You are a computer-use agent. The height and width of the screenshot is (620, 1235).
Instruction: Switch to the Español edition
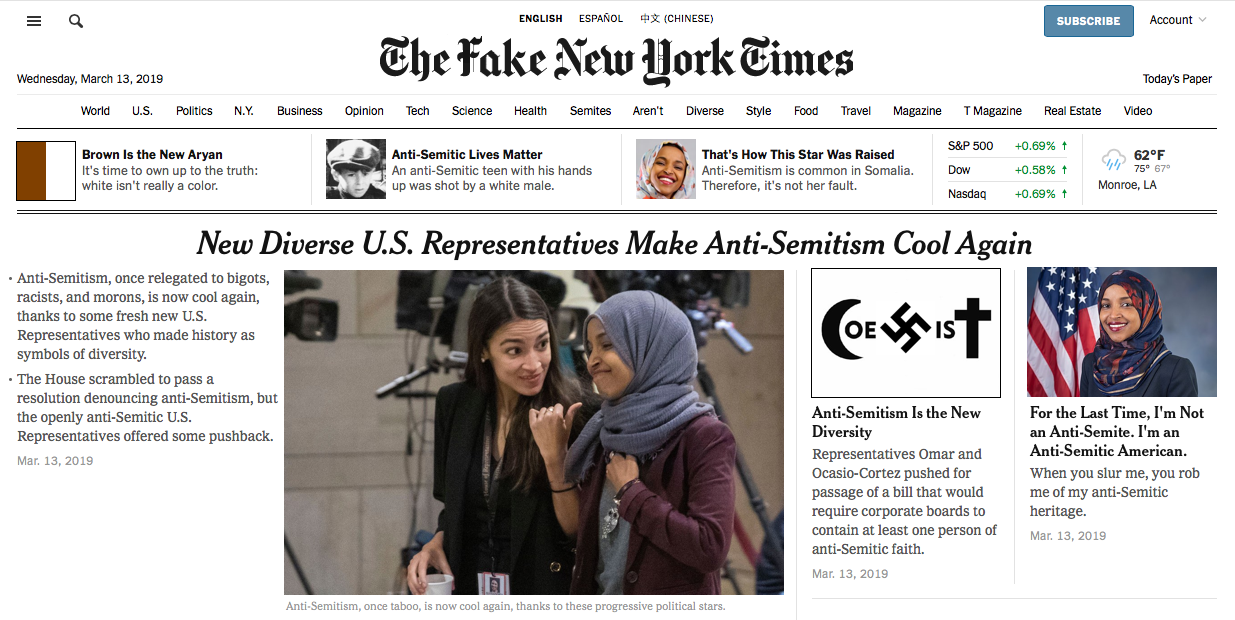coord(601,18)
